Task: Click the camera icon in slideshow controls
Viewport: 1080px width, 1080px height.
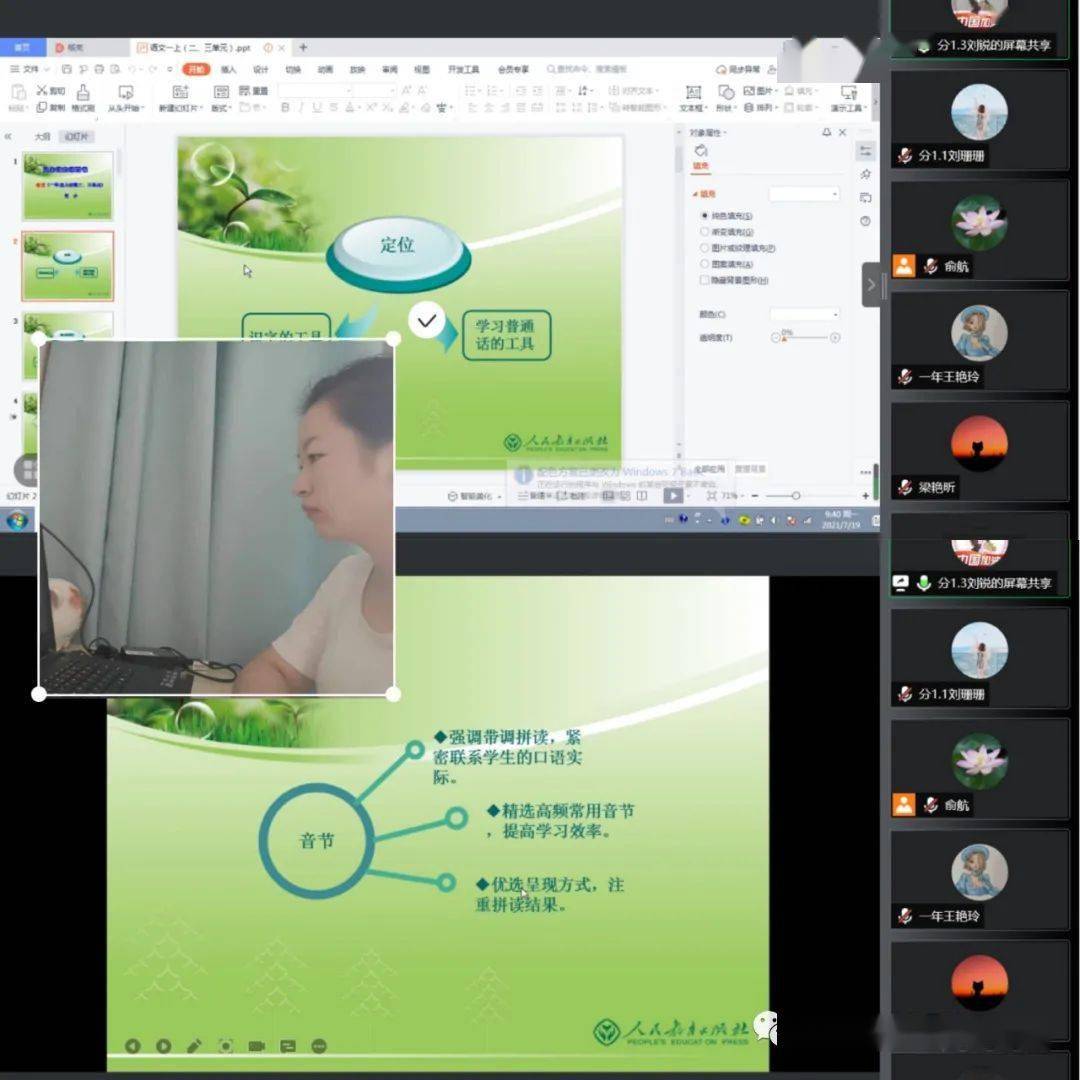Action: [256, 1046]
